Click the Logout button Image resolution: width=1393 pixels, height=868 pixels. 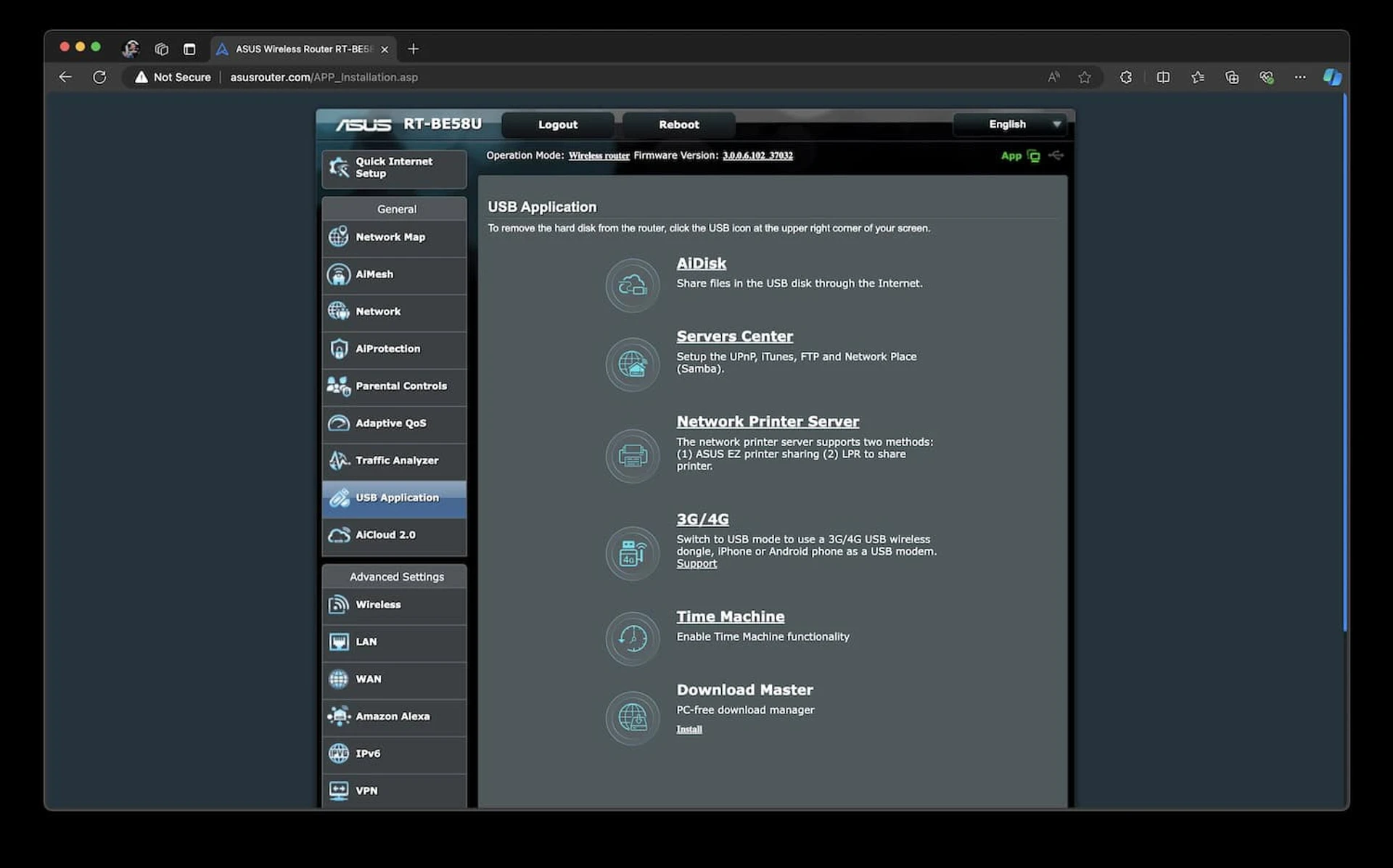pos(557,125)
